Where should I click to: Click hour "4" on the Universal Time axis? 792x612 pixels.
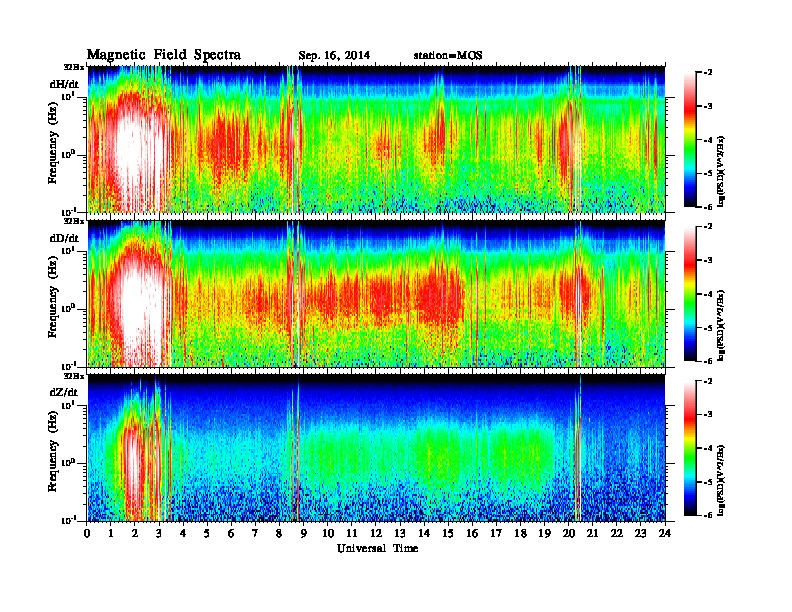pos(183,534)
